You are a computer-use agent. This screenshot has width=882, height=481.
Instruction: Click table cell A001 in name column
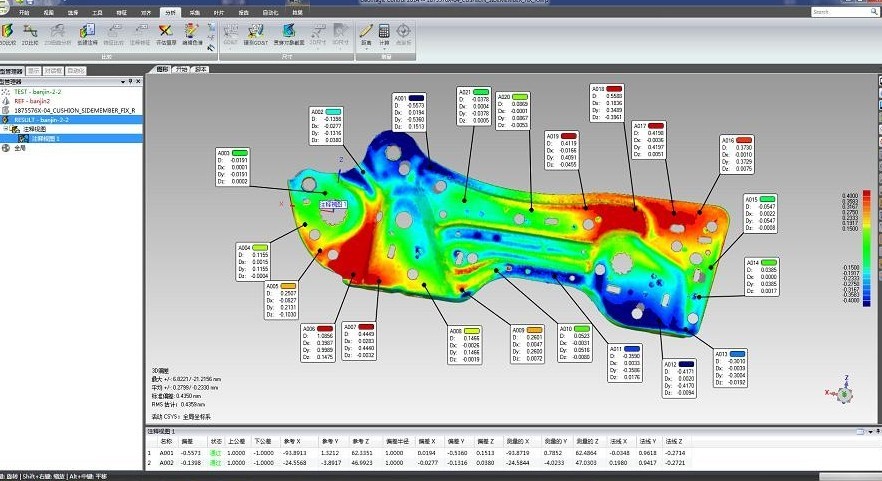tap(166, 453)
